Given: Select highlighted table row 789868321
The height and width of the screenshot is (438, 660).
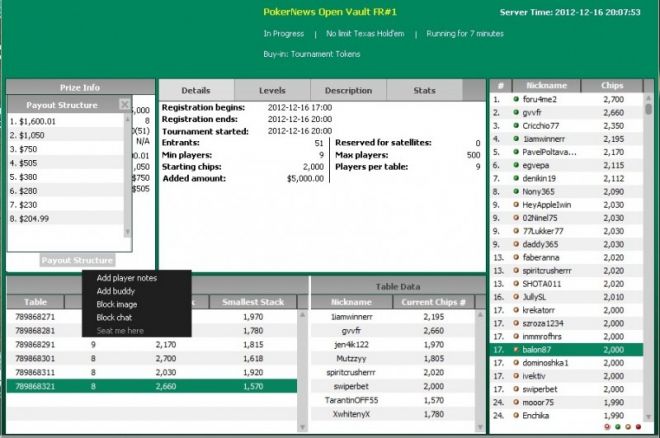Looking at the screenshot, I should point(152,386).
